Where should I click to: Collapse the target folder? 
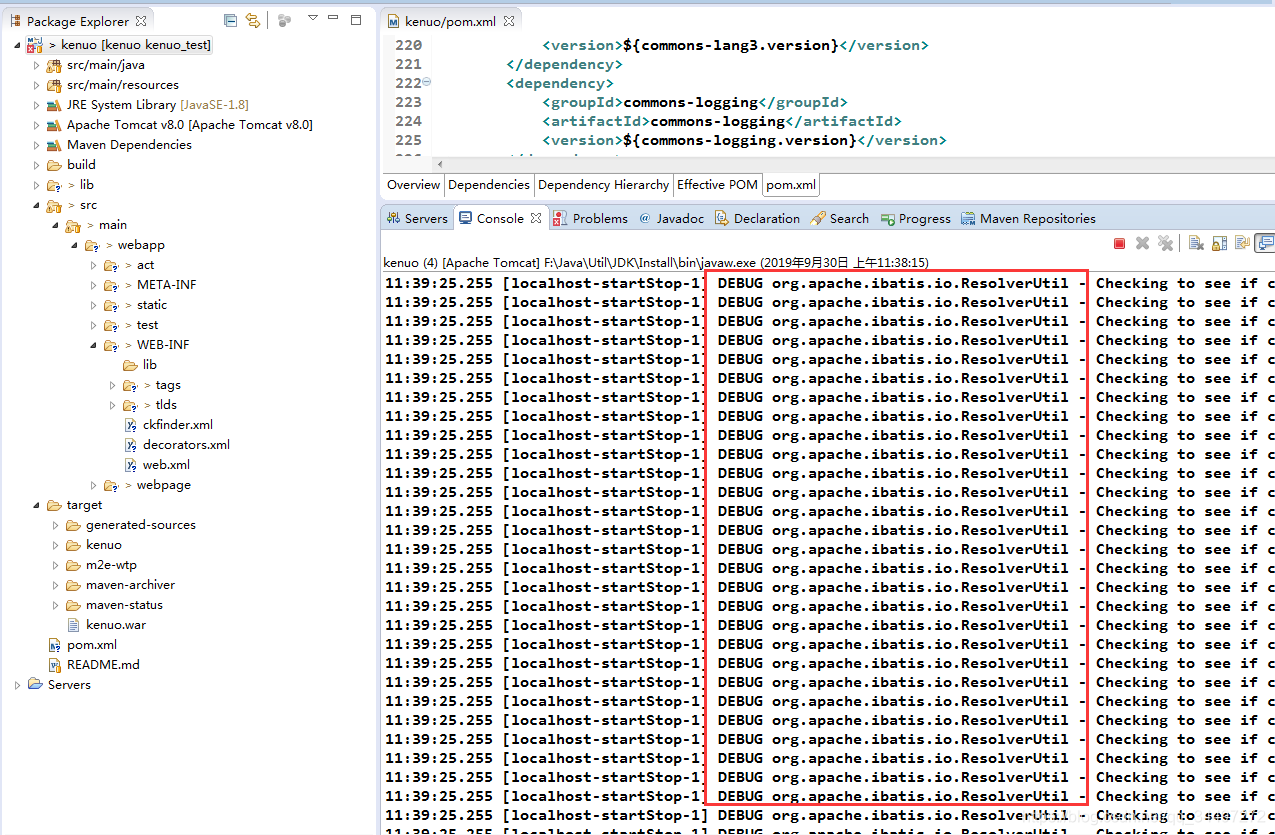point(36,505)
